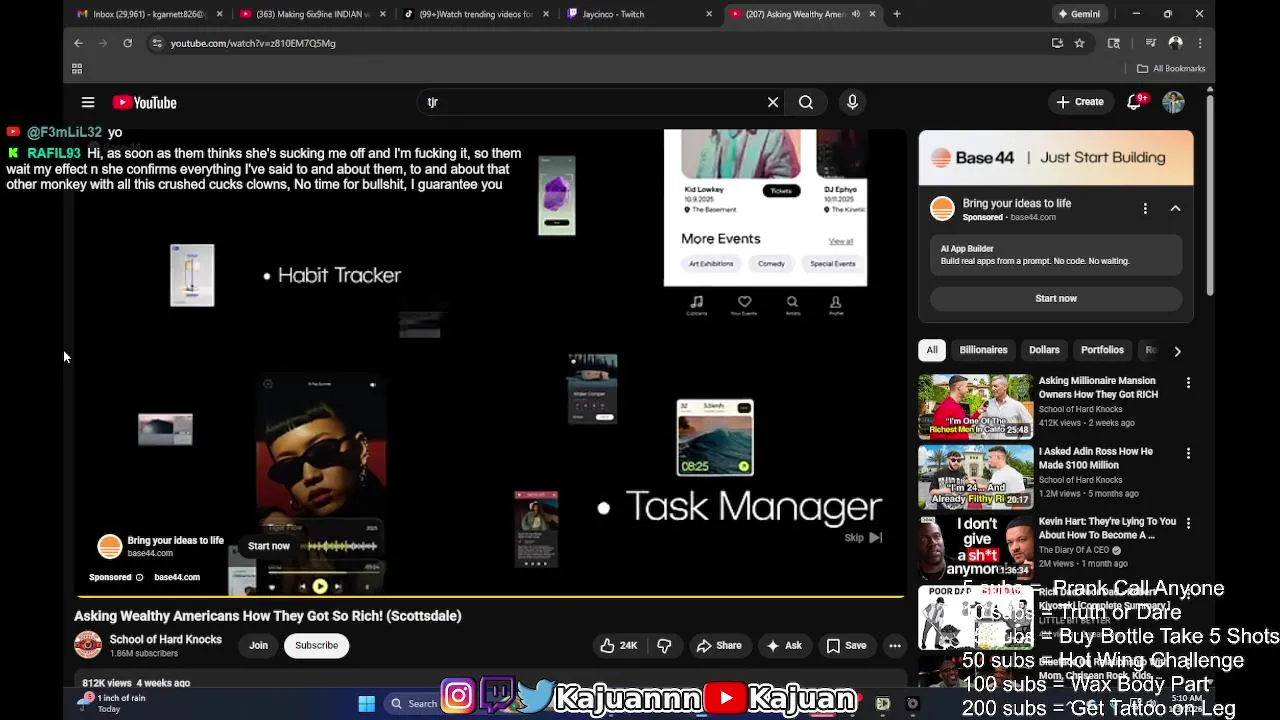Click the search magnifier button
Image resolution: width=1280 pixels, height=720 pixels.
[x=806, y=102]
